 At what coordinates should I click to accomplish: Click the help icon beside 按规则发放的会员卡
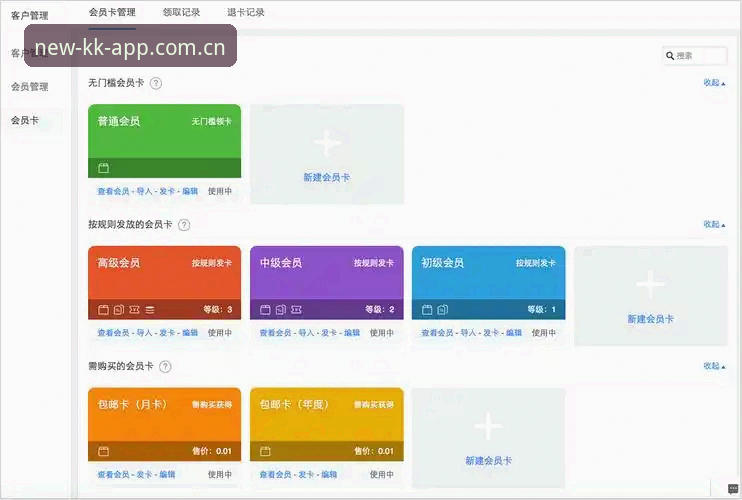tap(184, 225)
